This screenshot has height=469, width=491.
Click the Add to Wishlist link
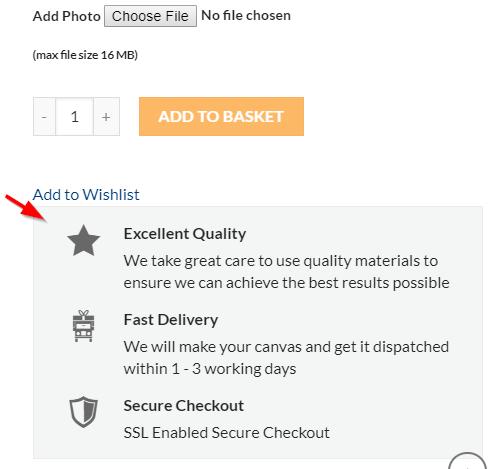tap(86, 195)
